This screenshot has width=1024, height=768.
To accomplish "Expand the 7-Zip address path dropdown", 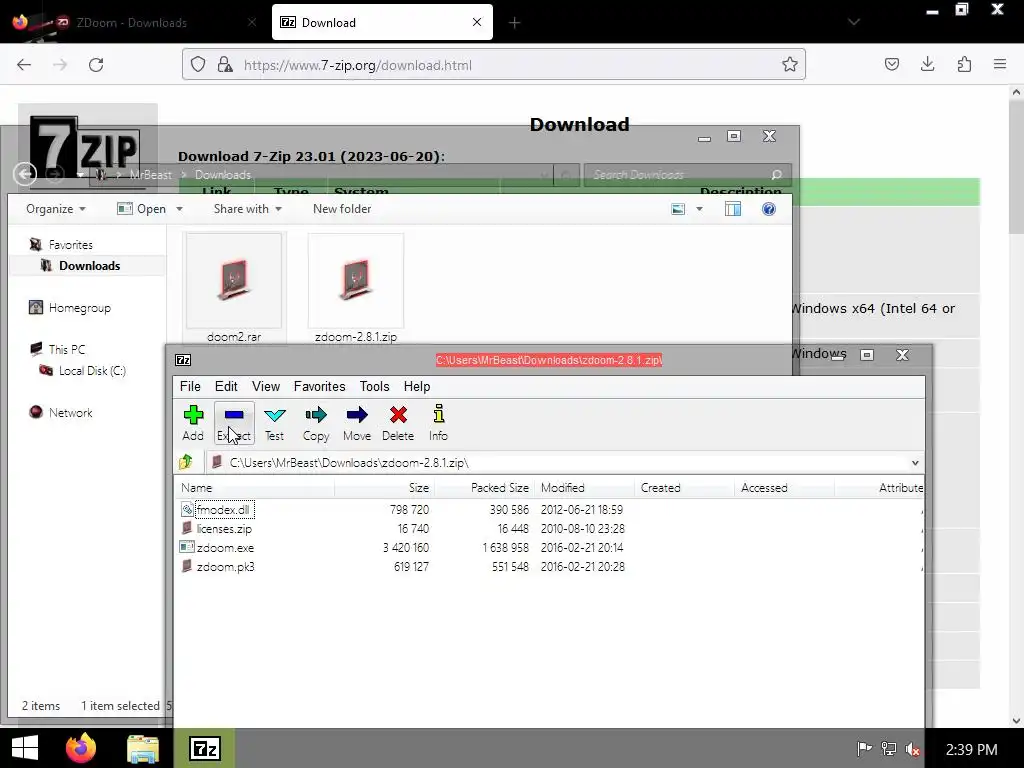I will [x=915, y=463].
